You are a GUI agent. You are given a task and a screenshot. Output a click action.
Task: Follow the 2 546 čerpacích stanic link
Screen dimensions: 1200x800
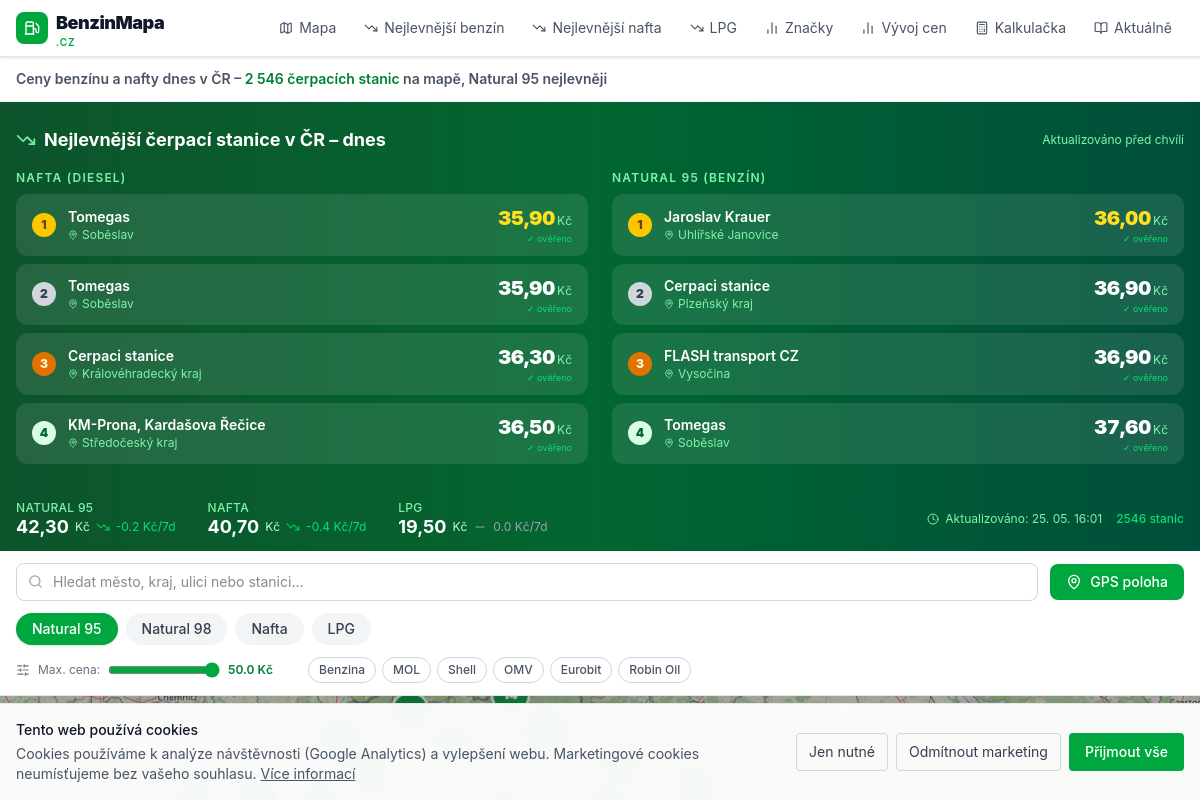(x=322, y=79)
